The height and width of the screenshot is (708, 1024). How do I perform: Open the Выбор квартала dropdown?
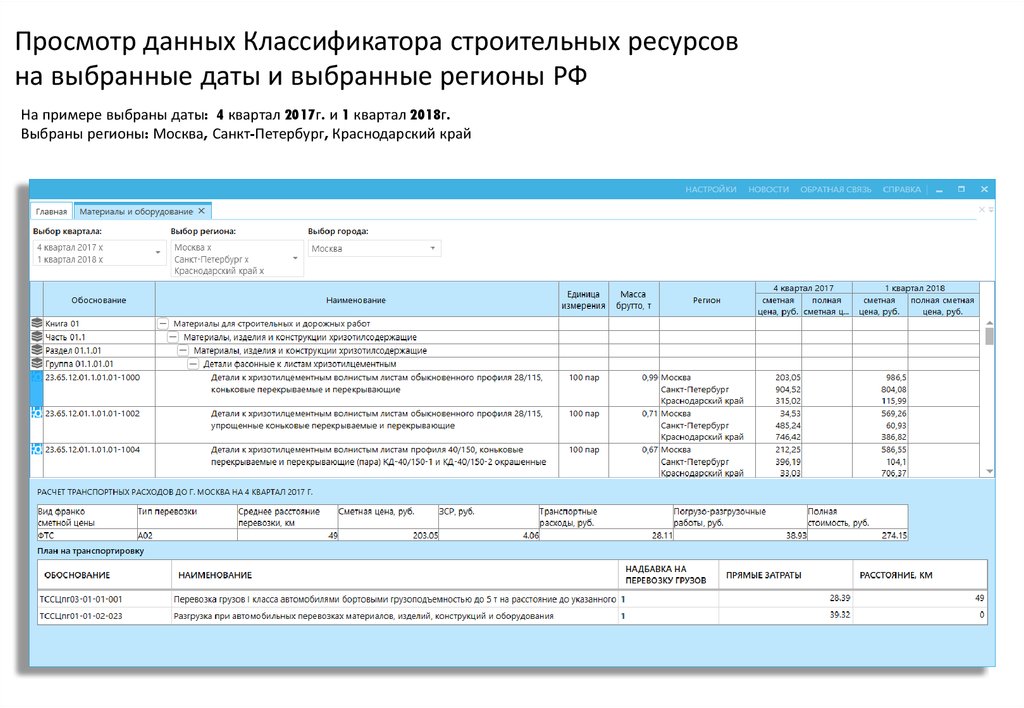[157, 252]
